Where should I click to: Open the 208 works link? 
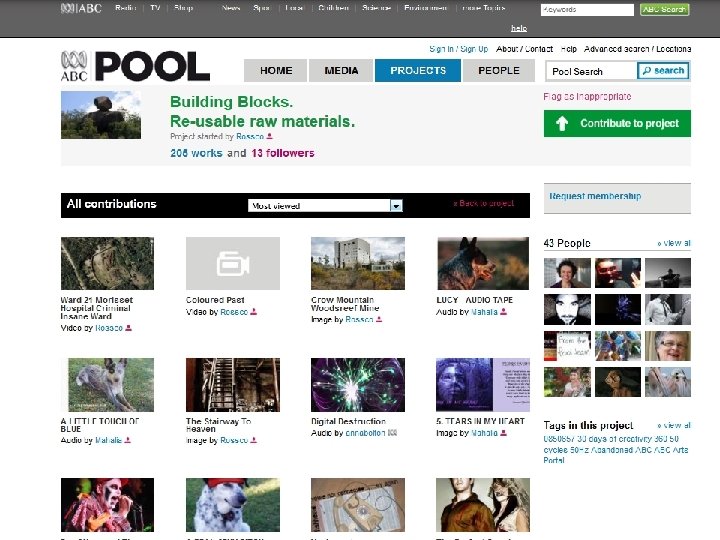tap(196, 153)
